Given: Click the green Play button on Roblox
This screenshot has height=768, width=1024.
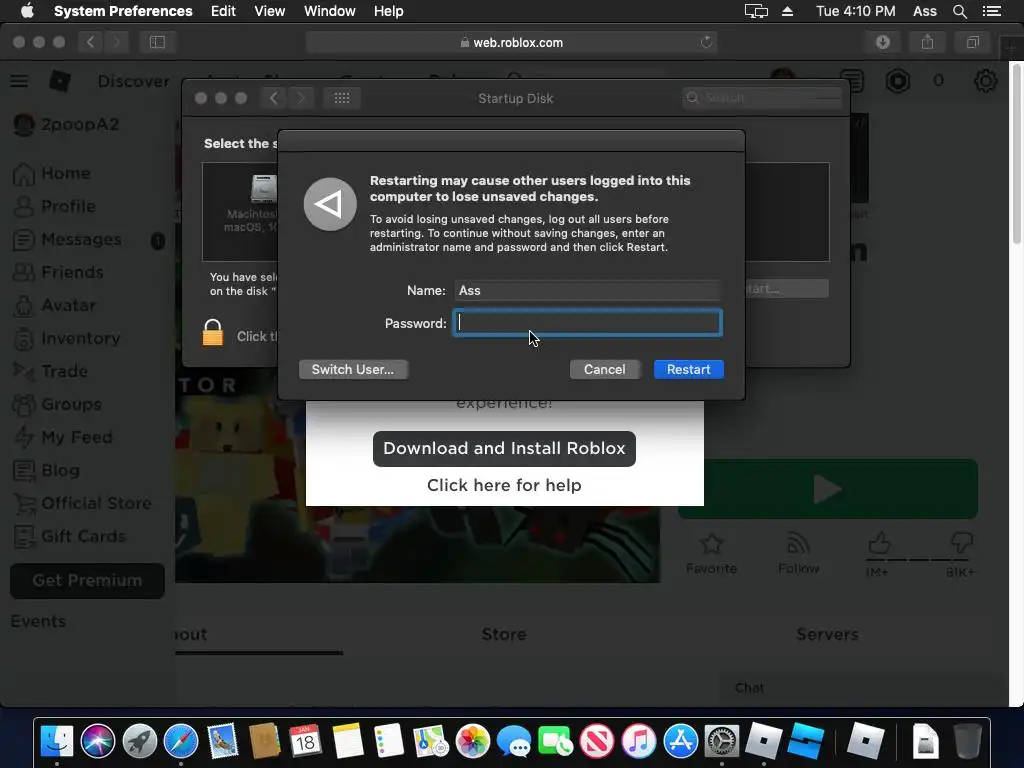Looking at the screenshot, I should [x=827, y=489].
